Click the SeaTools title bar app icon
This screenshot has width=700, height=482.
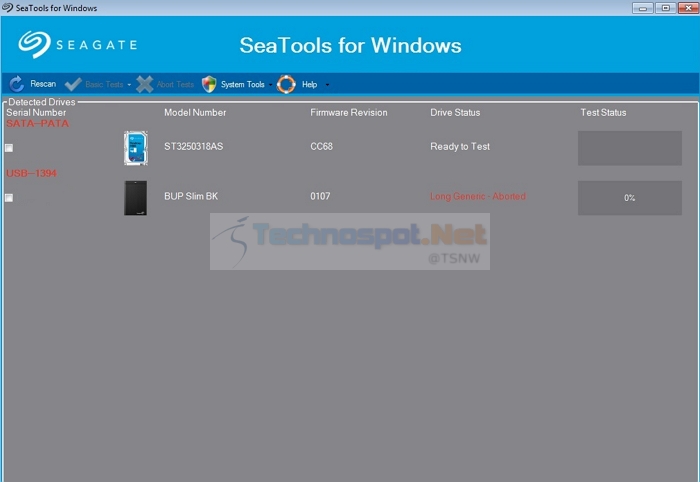point(8,8)
